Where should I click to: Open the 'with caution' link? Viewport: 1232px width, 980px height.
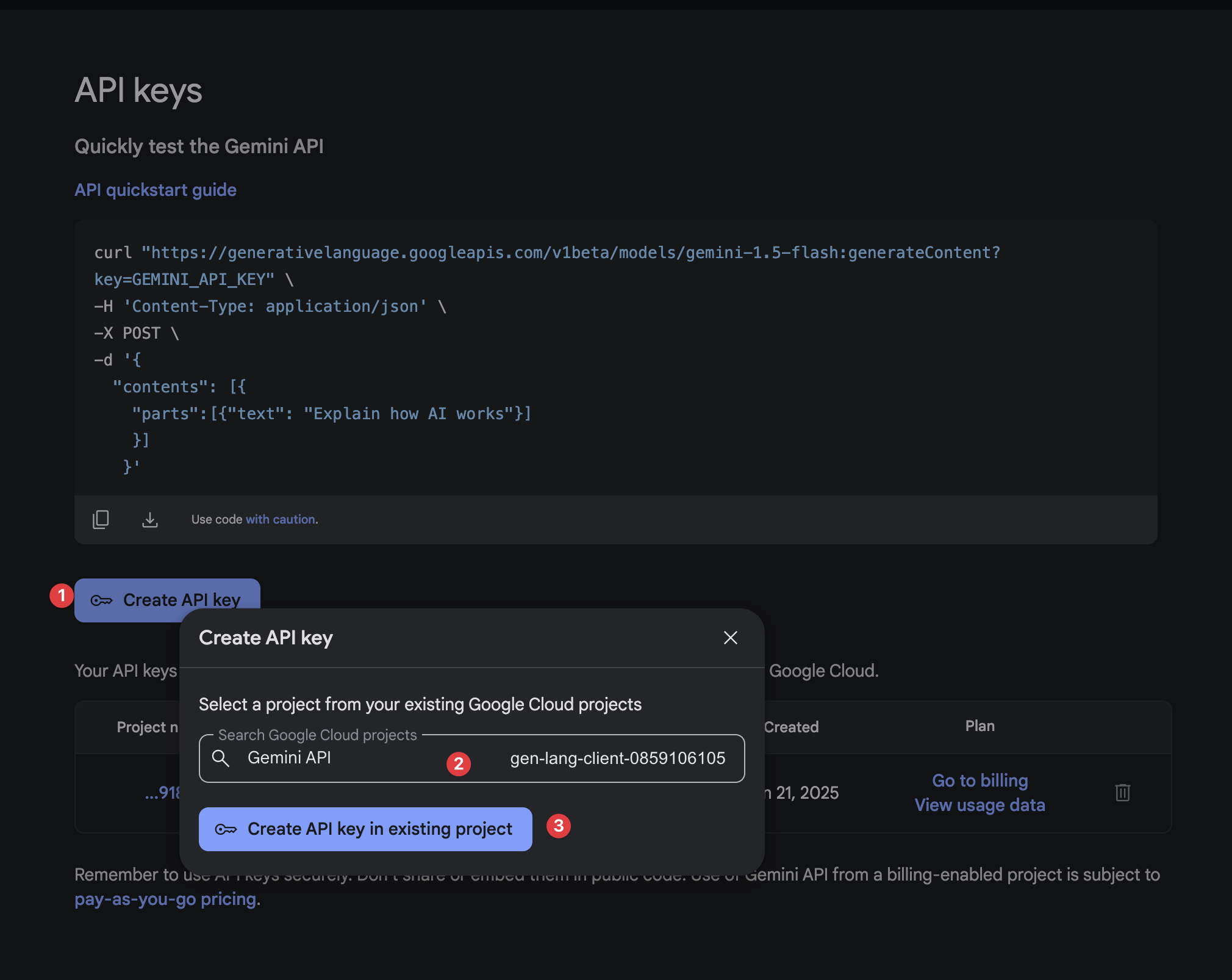click(281, 519)
